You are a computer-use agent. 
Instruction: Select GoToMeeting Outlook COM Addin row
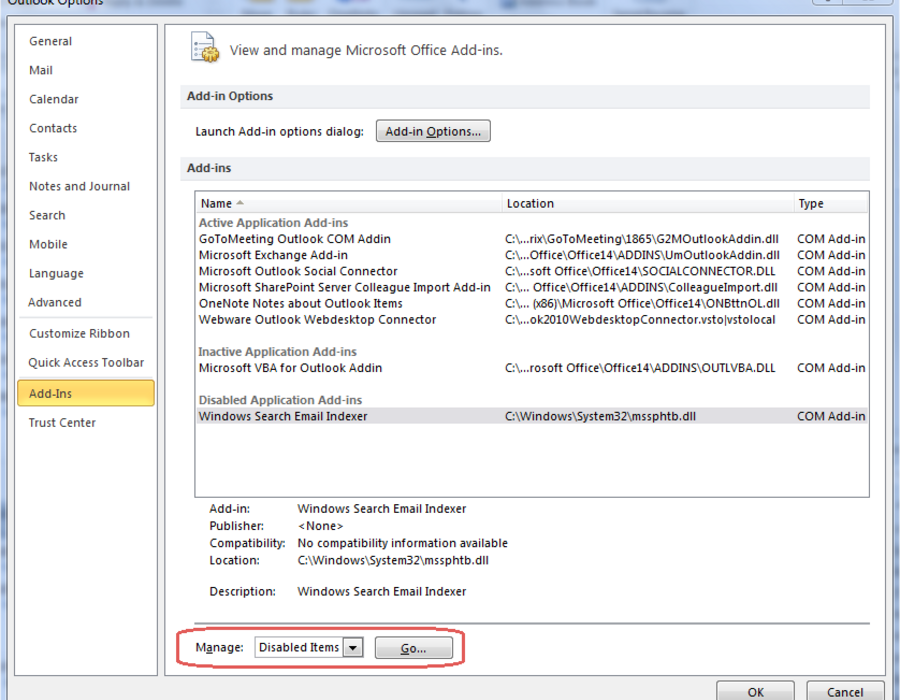[532, 239]
